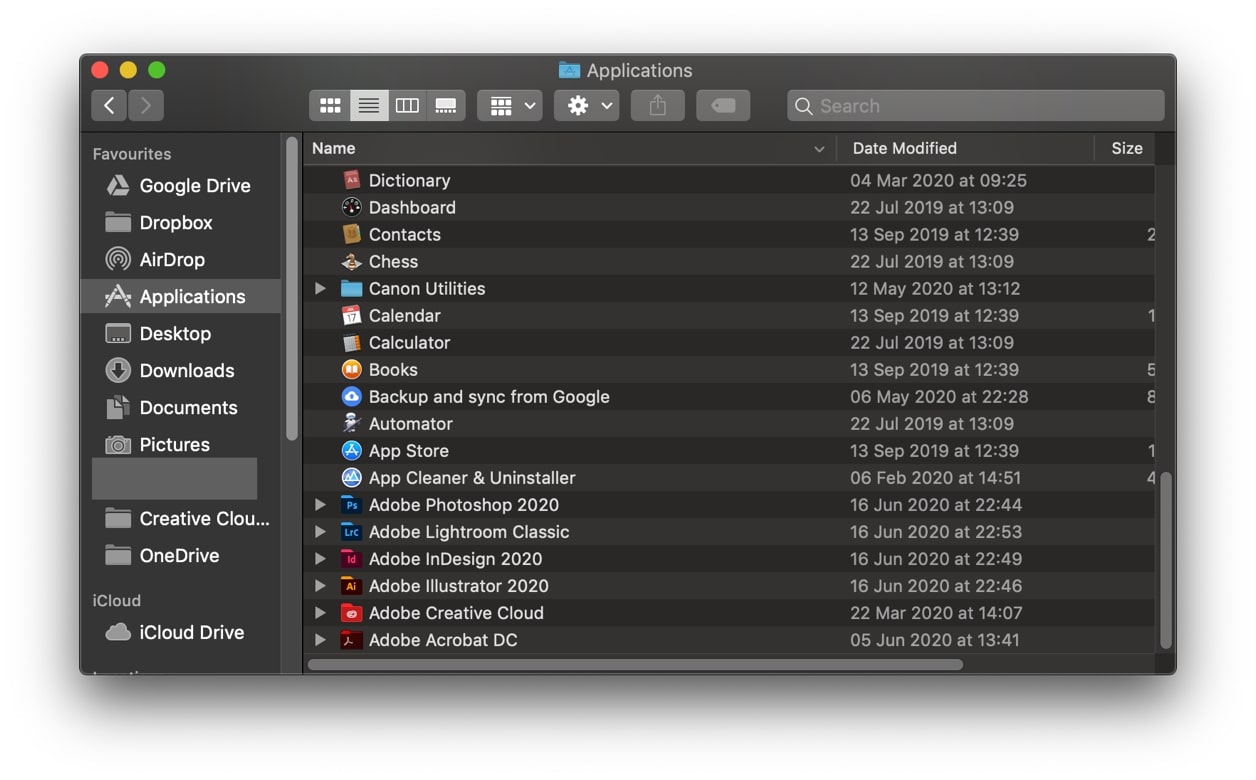
Task: Expand the Adobe Photoshop 2020 folder
Action: click(320, 504)
